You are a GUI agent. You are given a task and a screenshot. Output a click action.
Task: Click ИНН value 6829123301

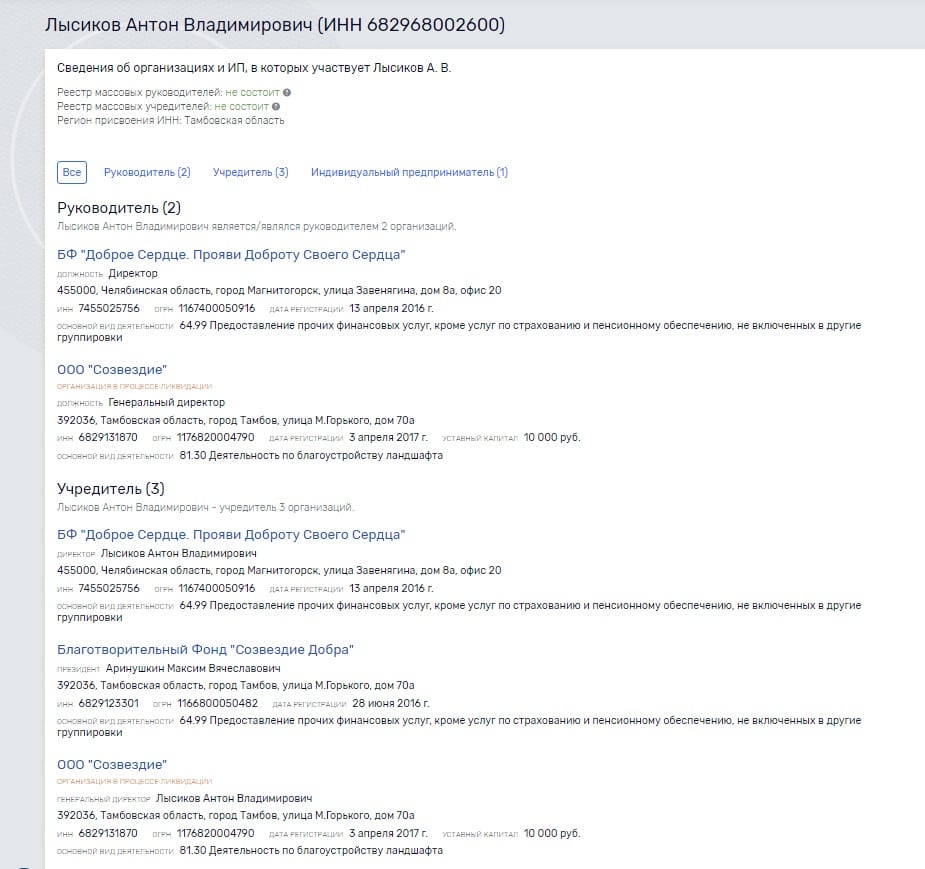[109, 703]
